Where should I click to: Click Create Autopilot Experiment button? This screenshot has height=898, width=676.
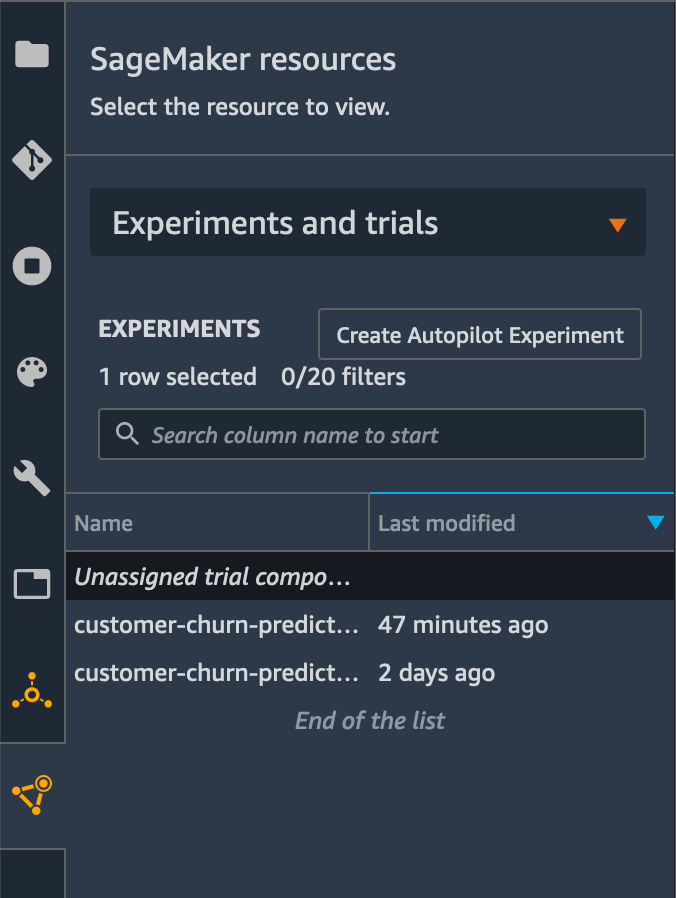tap(480, 334)
